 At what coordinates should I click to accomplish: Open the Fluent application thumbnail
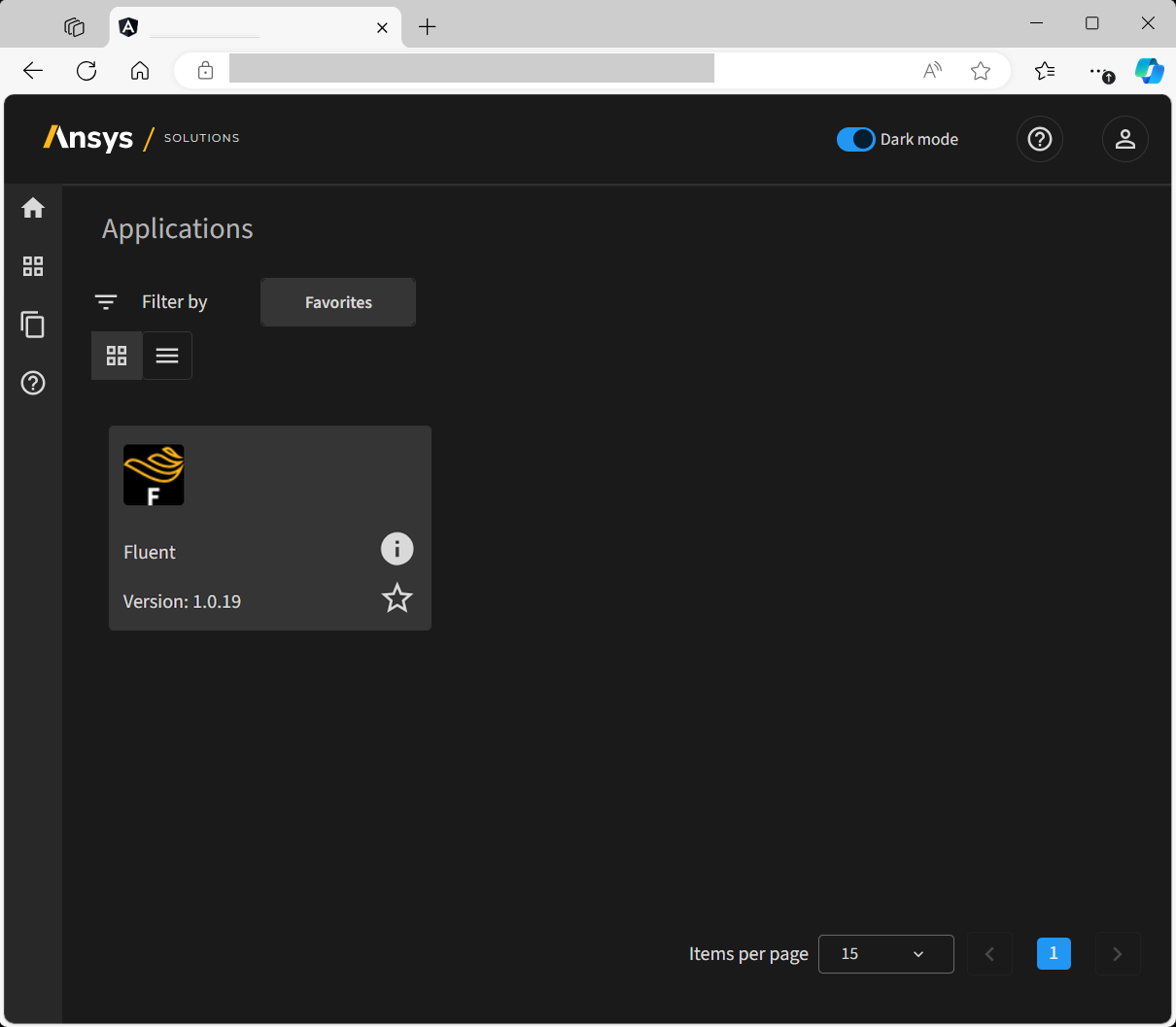click(153, 474)
